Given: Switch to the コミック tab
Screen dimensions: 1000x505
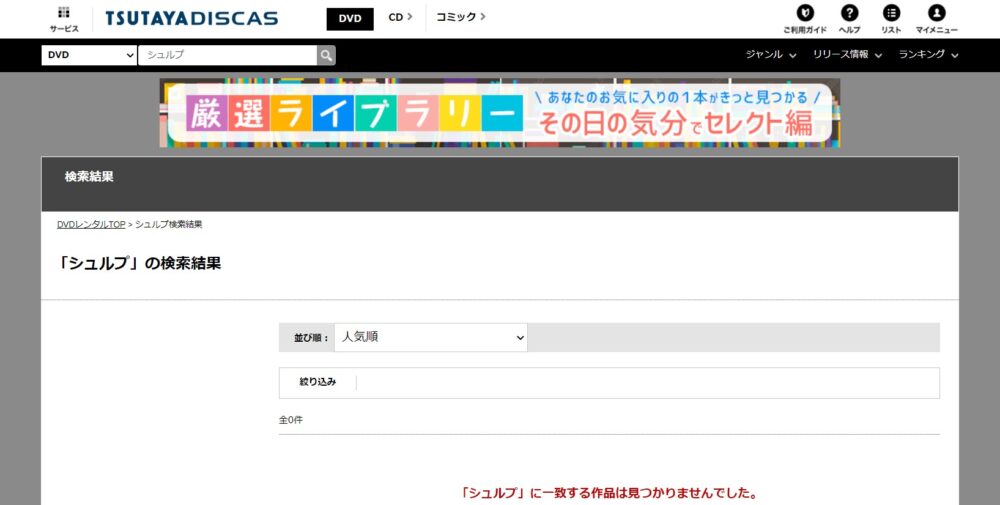Looking at the screenshot, I should 460,17.
